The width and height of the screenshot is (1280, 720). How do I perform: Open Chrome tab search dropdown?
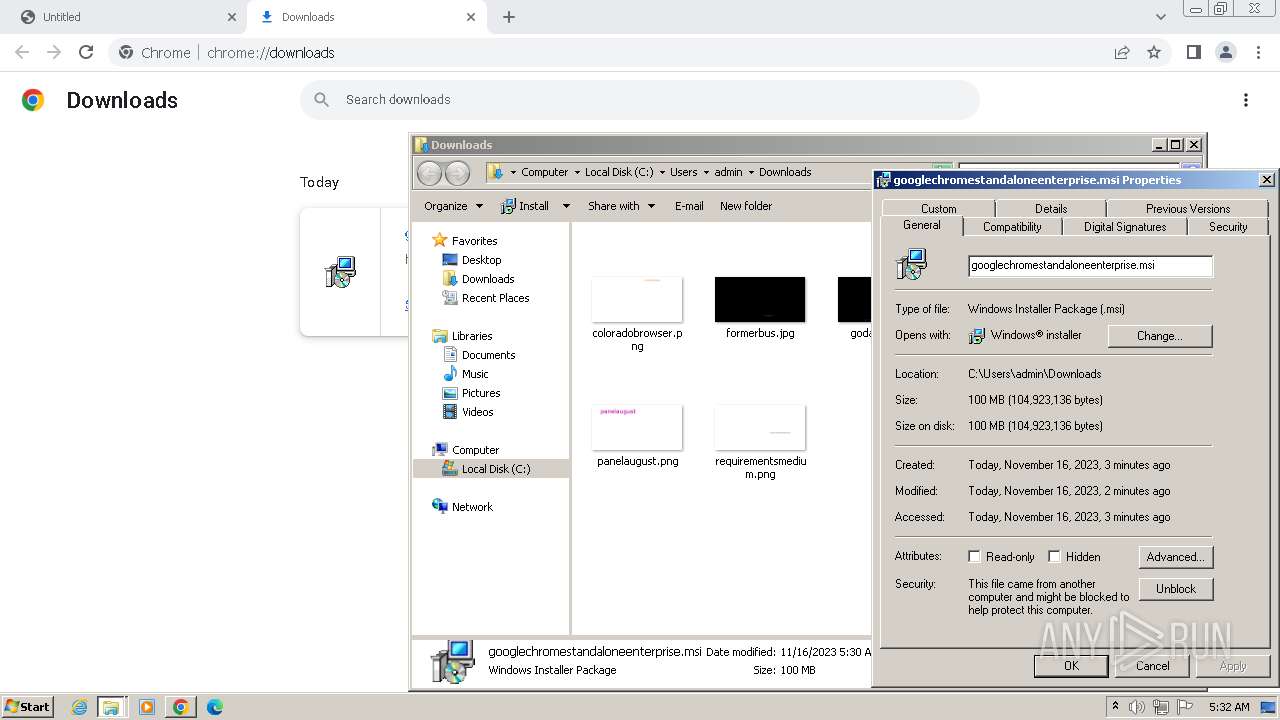(x=1161, y=17)
